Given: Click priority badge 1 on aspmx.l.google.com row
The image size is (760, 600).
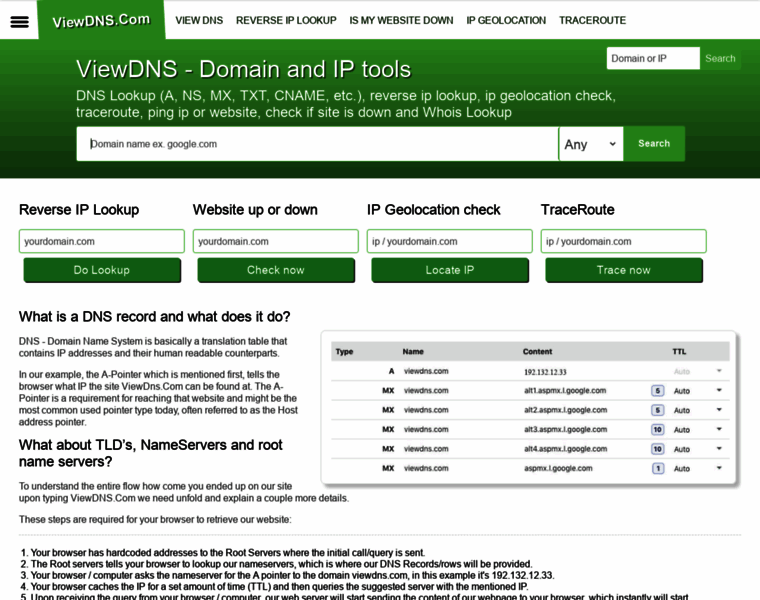Looking at the screenshot, I should point(658,468).
